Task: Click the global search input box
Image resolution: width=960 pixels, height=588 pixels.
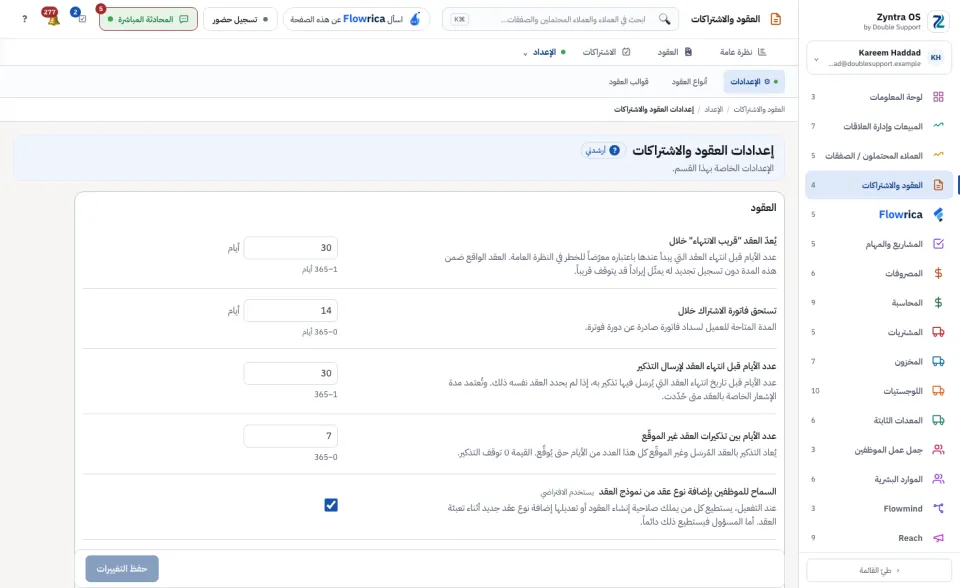Action: pos(560,19)
